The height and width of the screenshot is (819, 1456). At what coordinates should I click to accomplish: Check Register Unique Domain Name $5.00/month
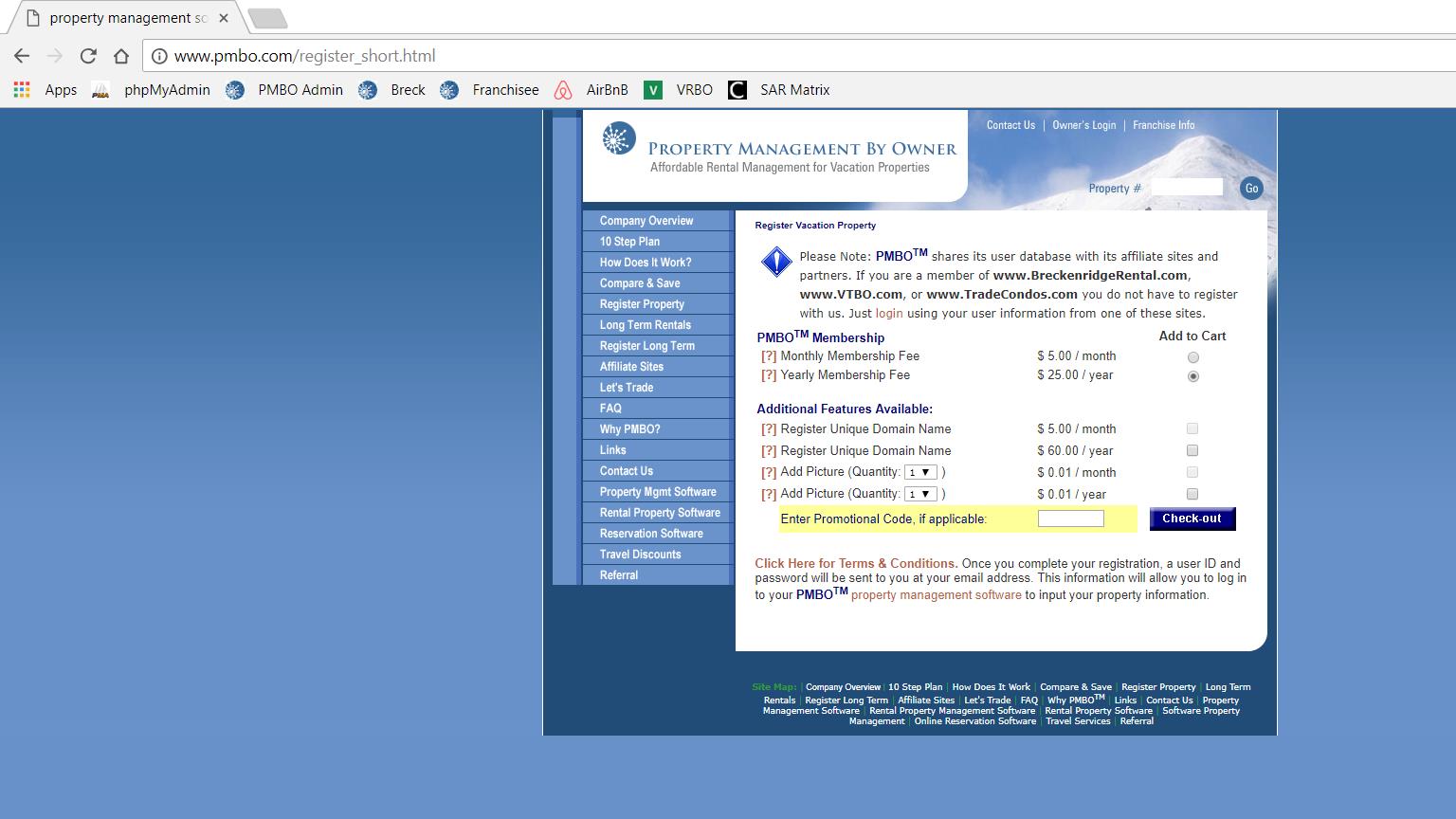click(1192, 428)
